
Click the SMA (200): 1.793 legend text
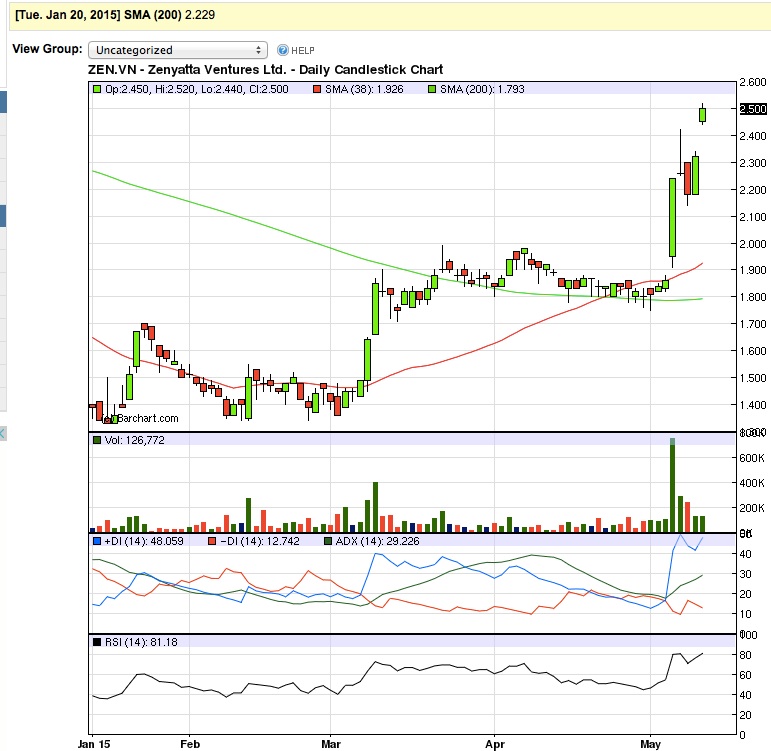click(482, 90)
